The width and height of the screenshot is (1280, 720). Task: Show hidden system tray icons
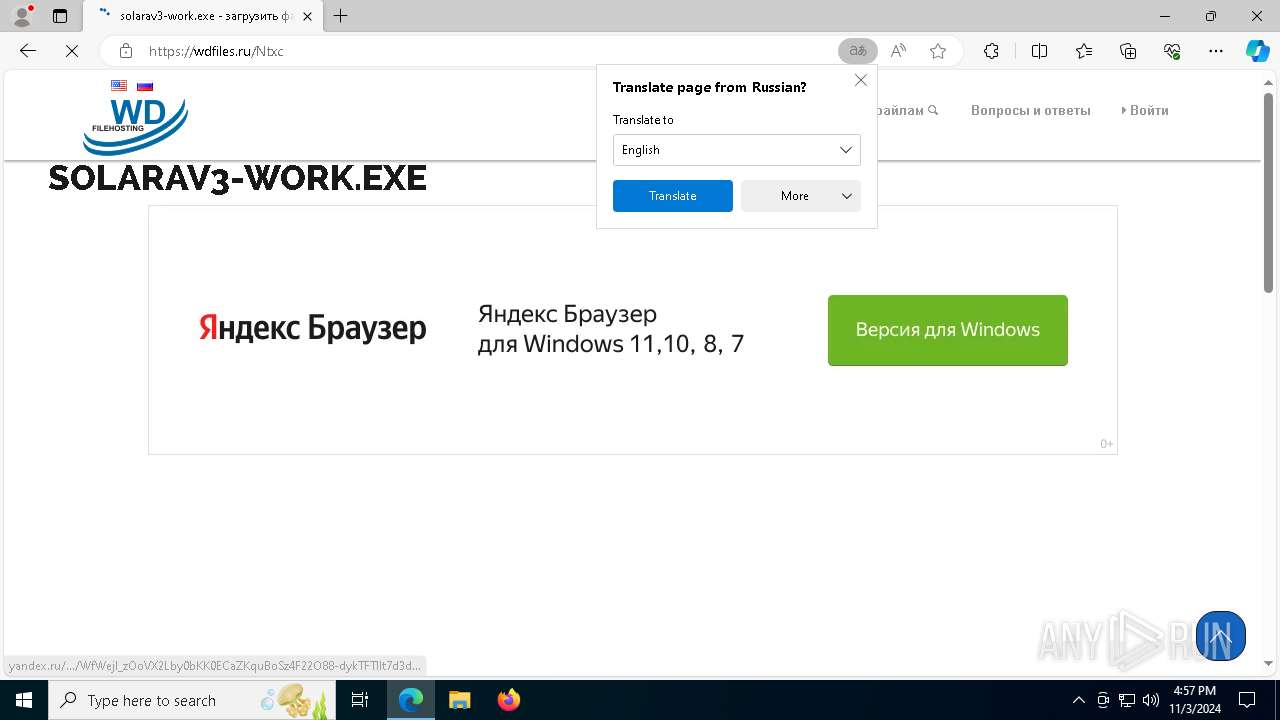point(1079,700)
